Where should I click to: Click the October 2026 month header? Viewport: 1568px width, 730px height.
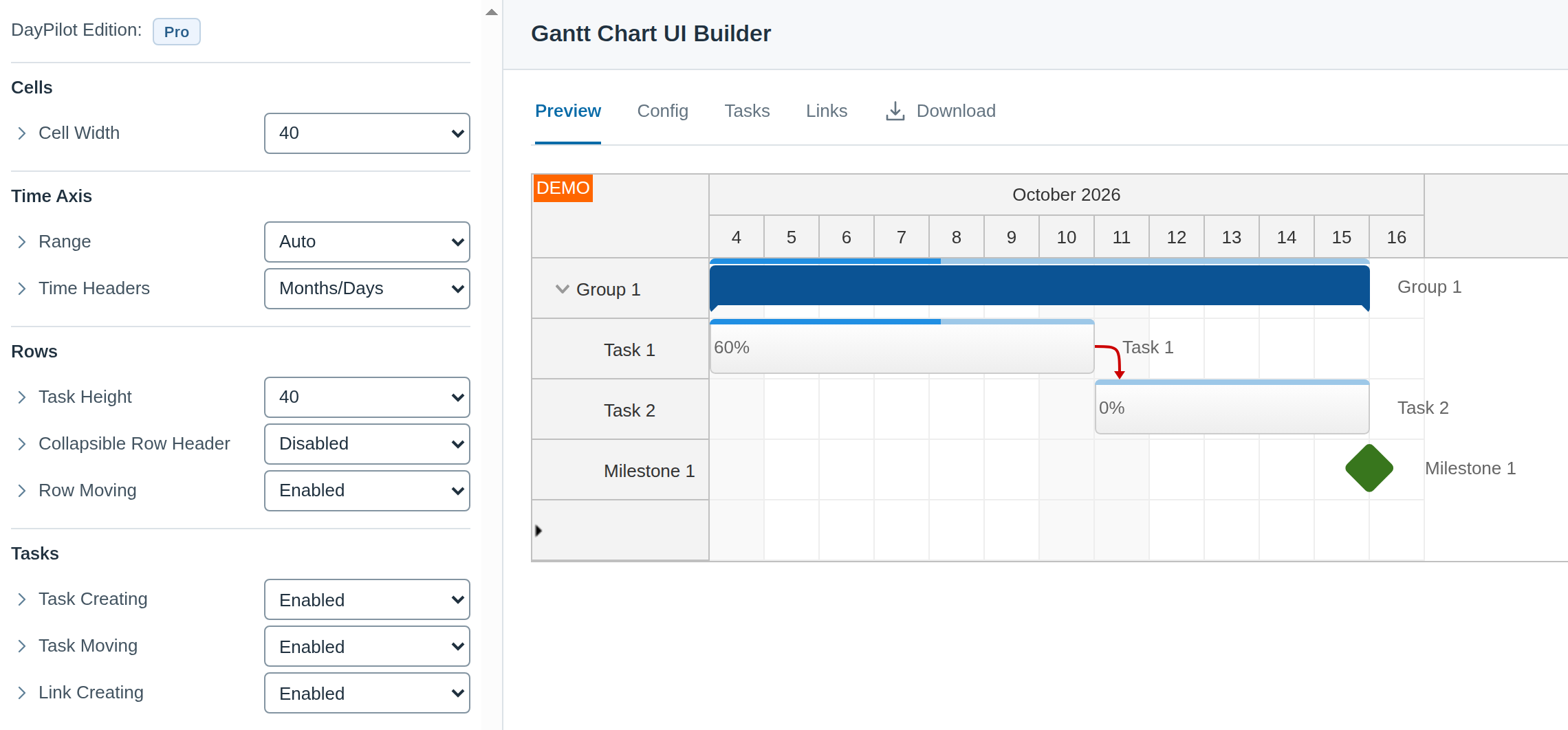(1067, 195)
